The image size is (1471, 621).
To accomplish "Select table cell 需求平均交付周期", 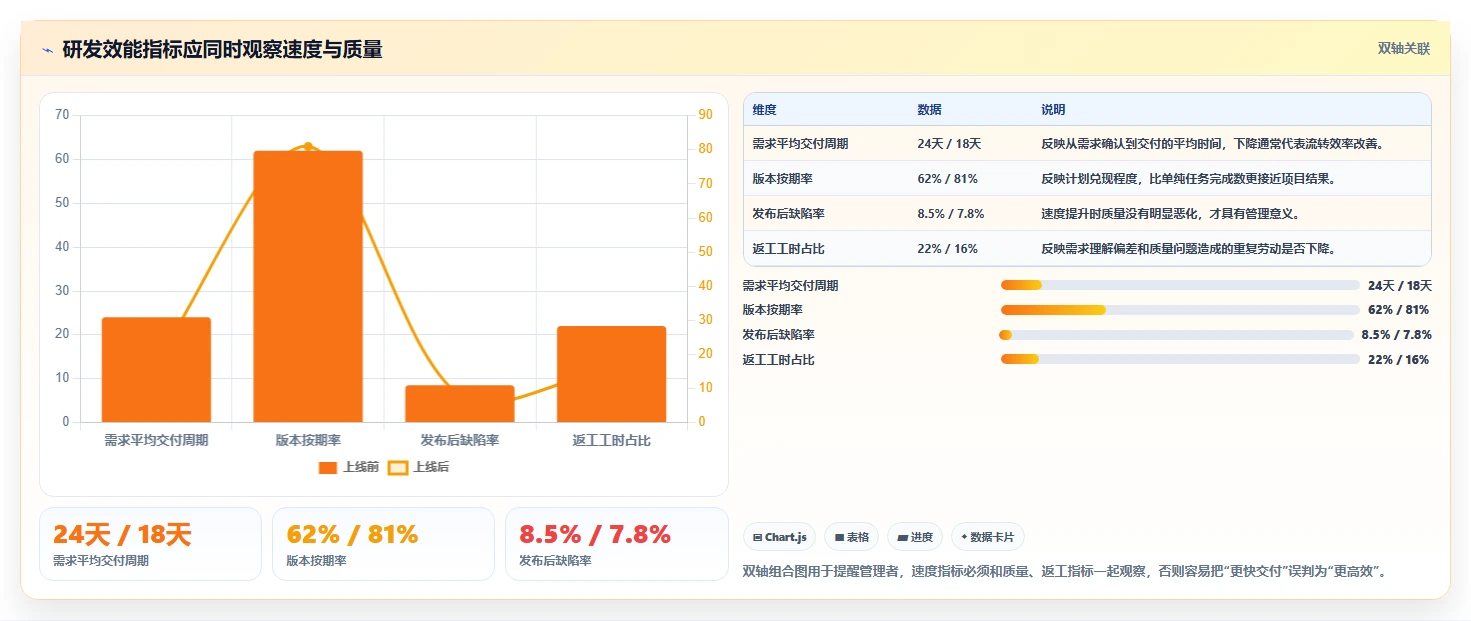I will point(800,144).
